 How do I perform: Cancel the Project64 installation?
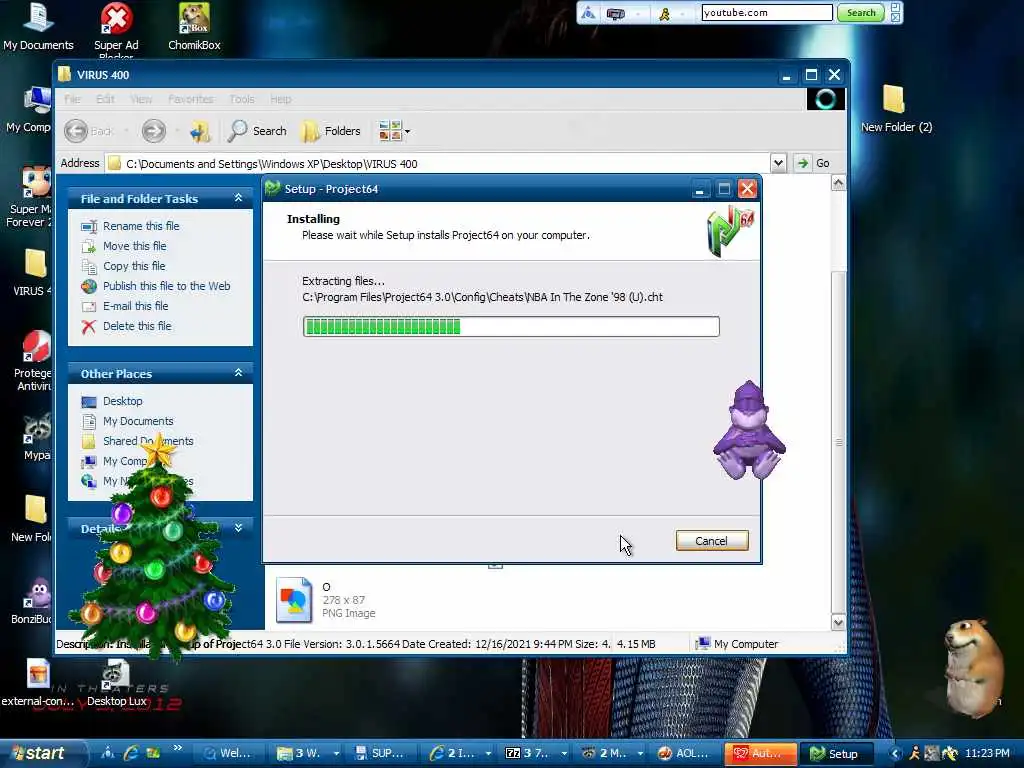712,541
